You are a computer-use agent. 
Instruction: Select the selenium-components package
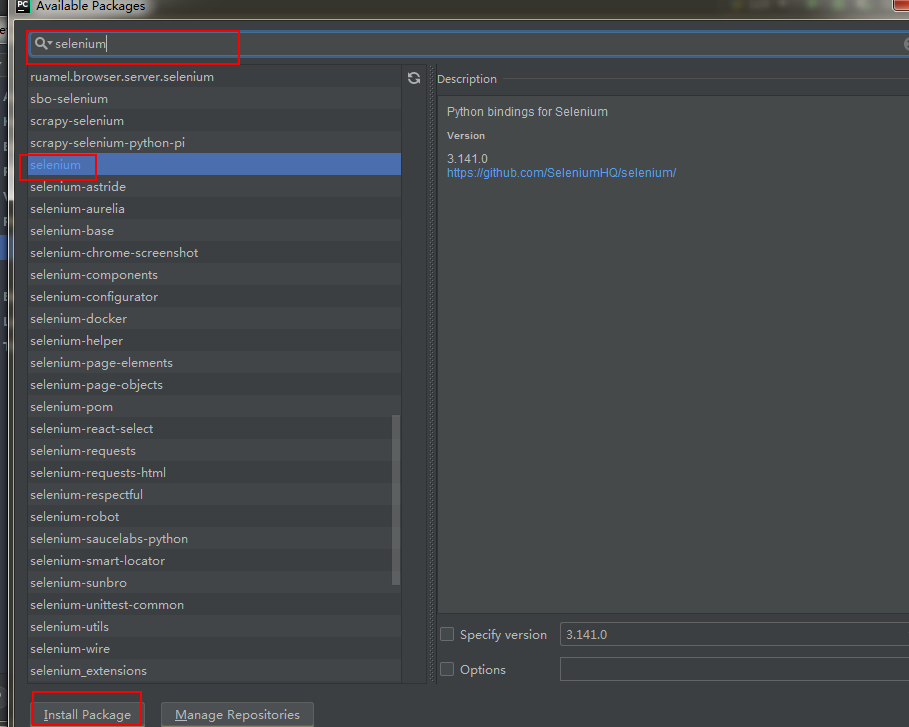point(214,275)
